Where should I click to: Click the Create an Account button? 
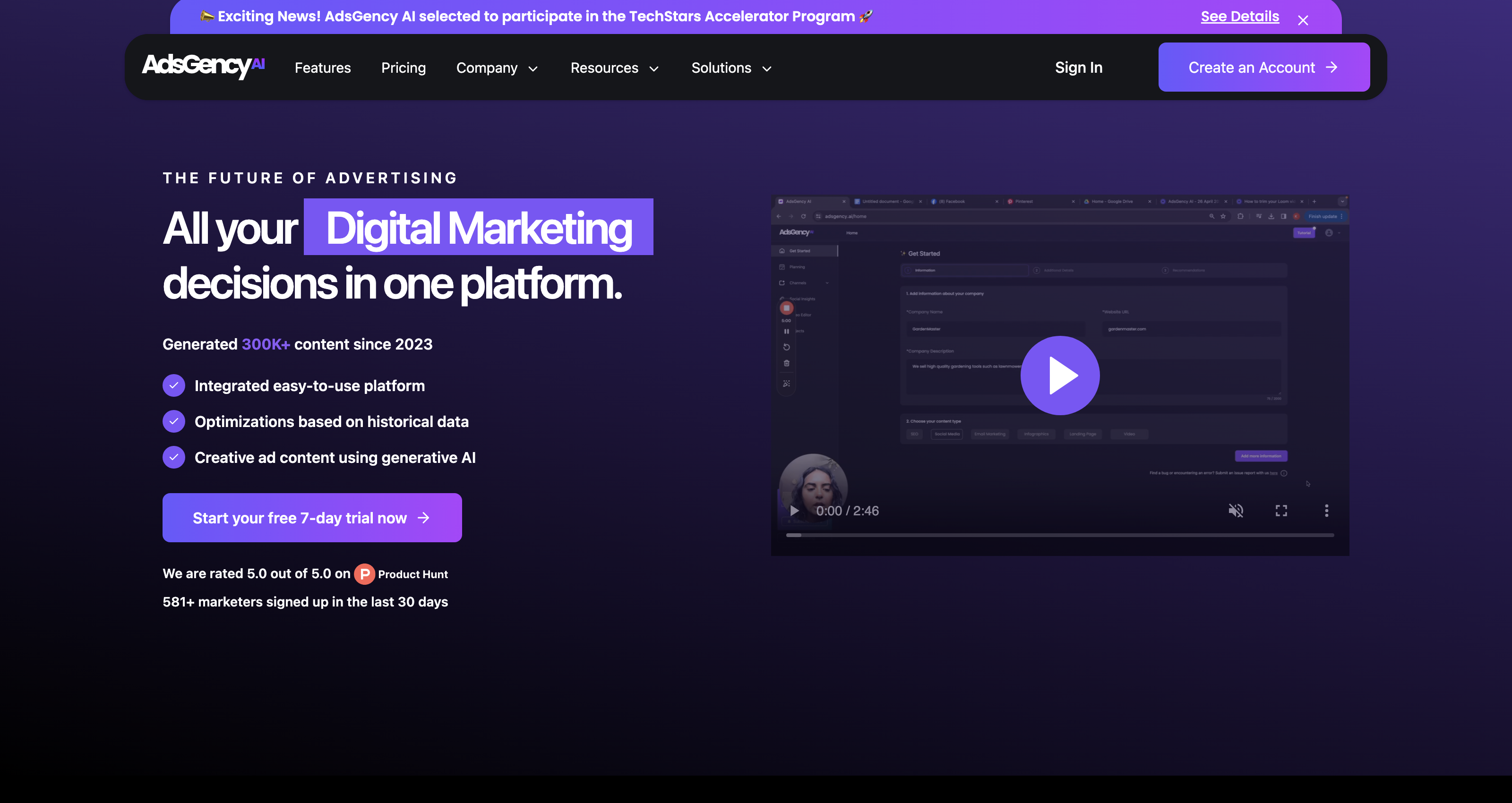pyautogui.click(x=1264, y=67)
